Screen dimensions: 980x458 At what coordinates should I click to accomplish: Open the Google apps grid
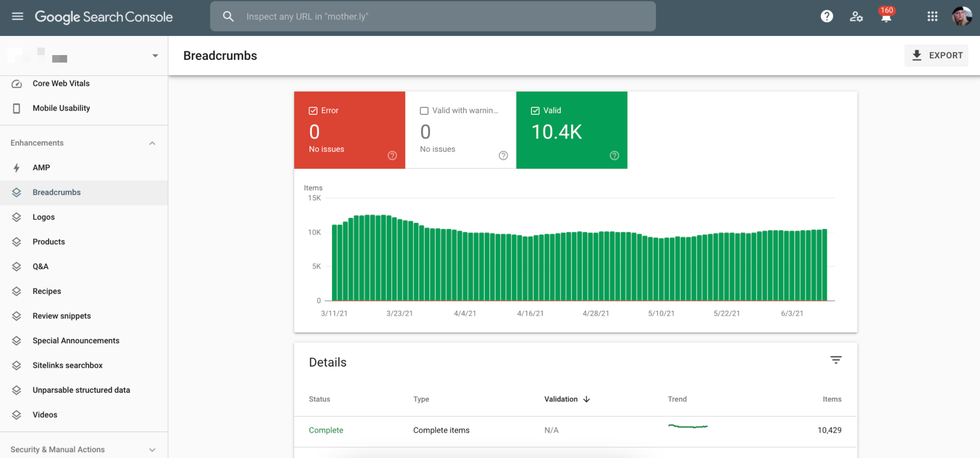point(932,17)
